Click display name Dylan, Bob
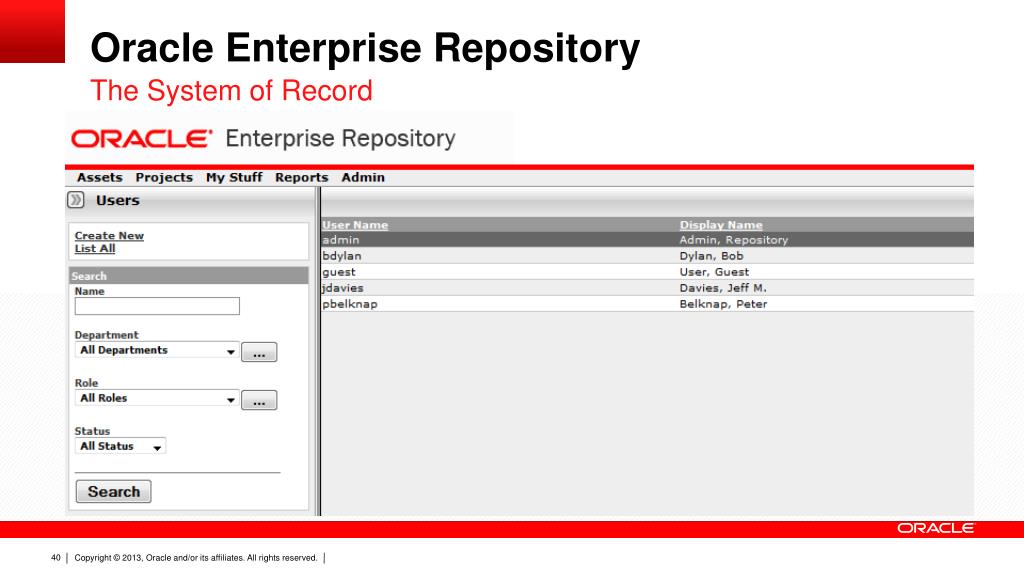The image size is (1024, 576). (x=711, y=256)
